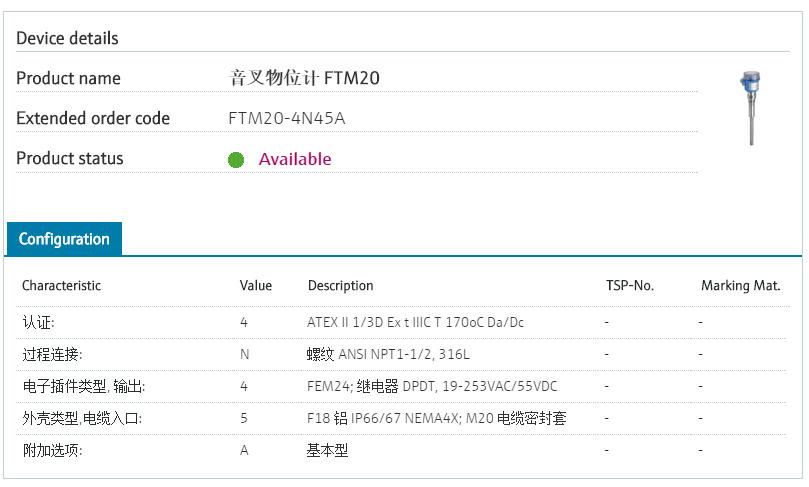Select the 认证 characteristic row
The width and height of the screenshot is (809, 487).
39,323
